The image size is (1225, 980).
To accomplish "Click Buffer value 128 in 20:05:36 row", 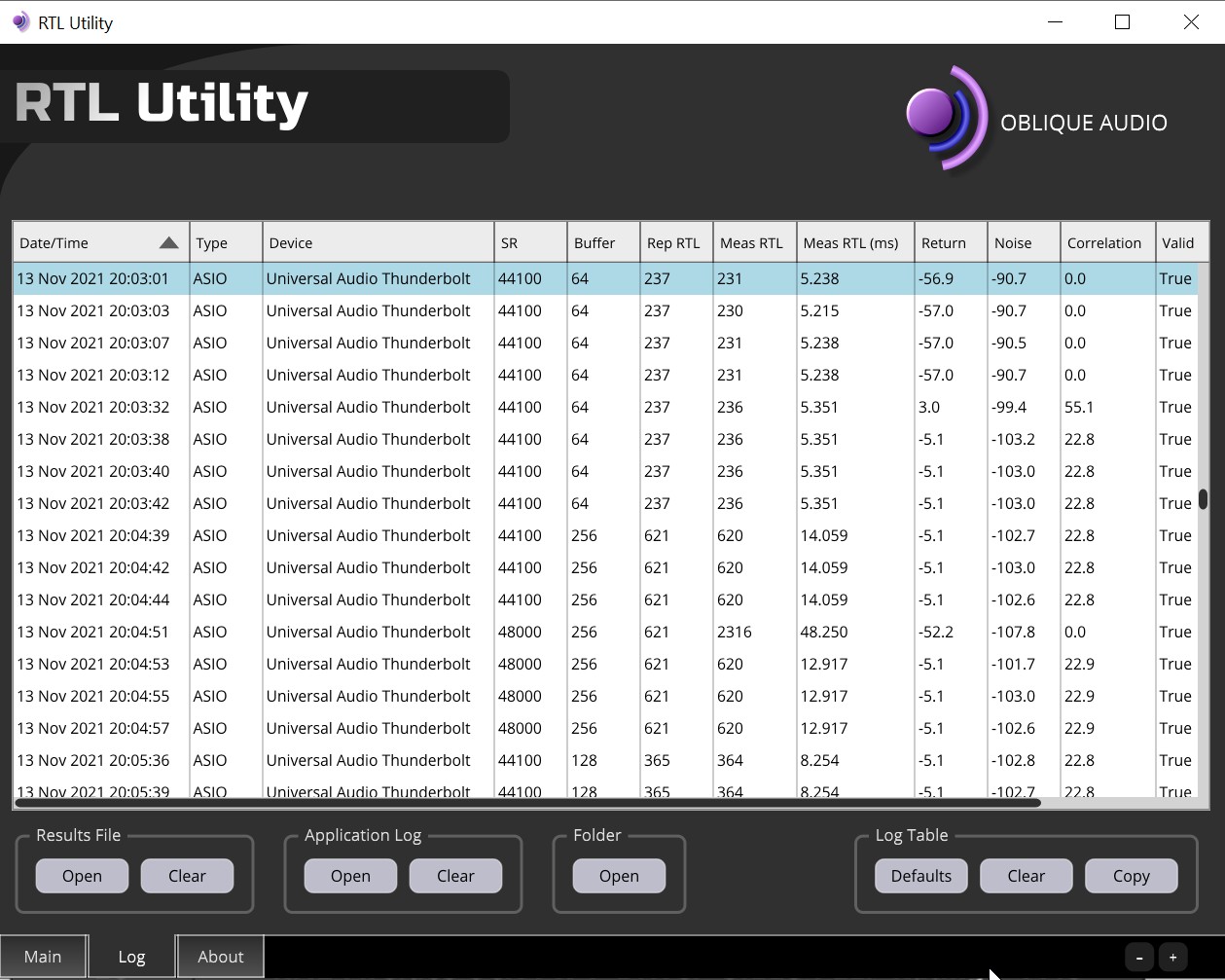I will [x=584, y=760].
